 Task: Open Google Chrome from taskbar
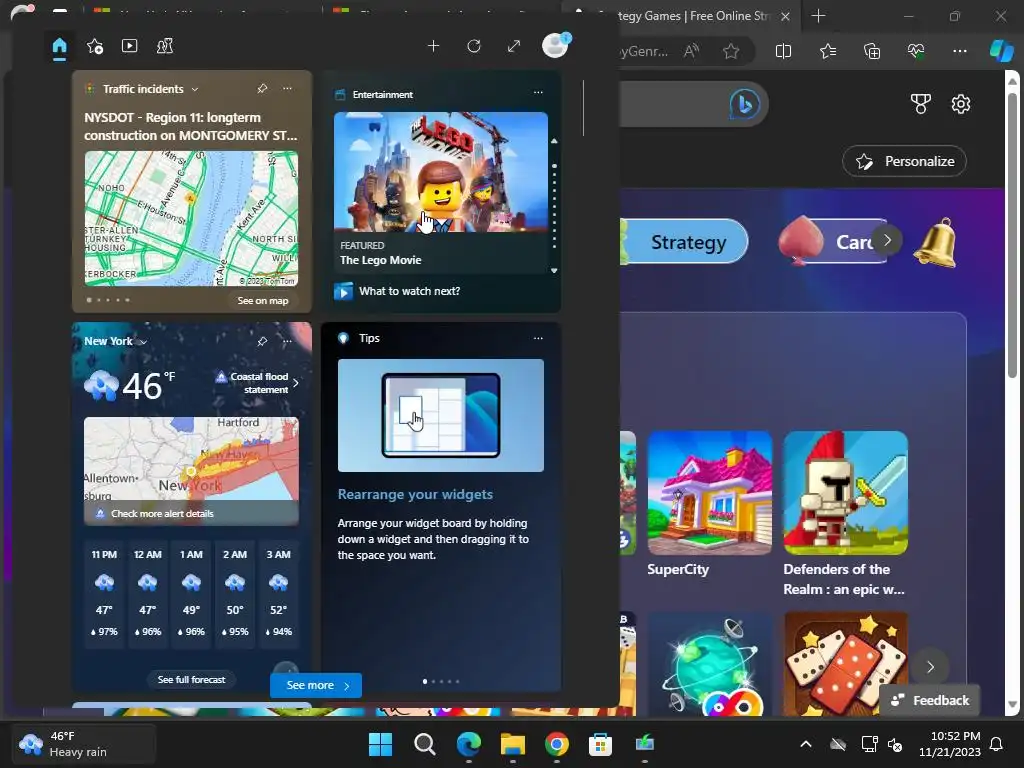pos(556,744)
